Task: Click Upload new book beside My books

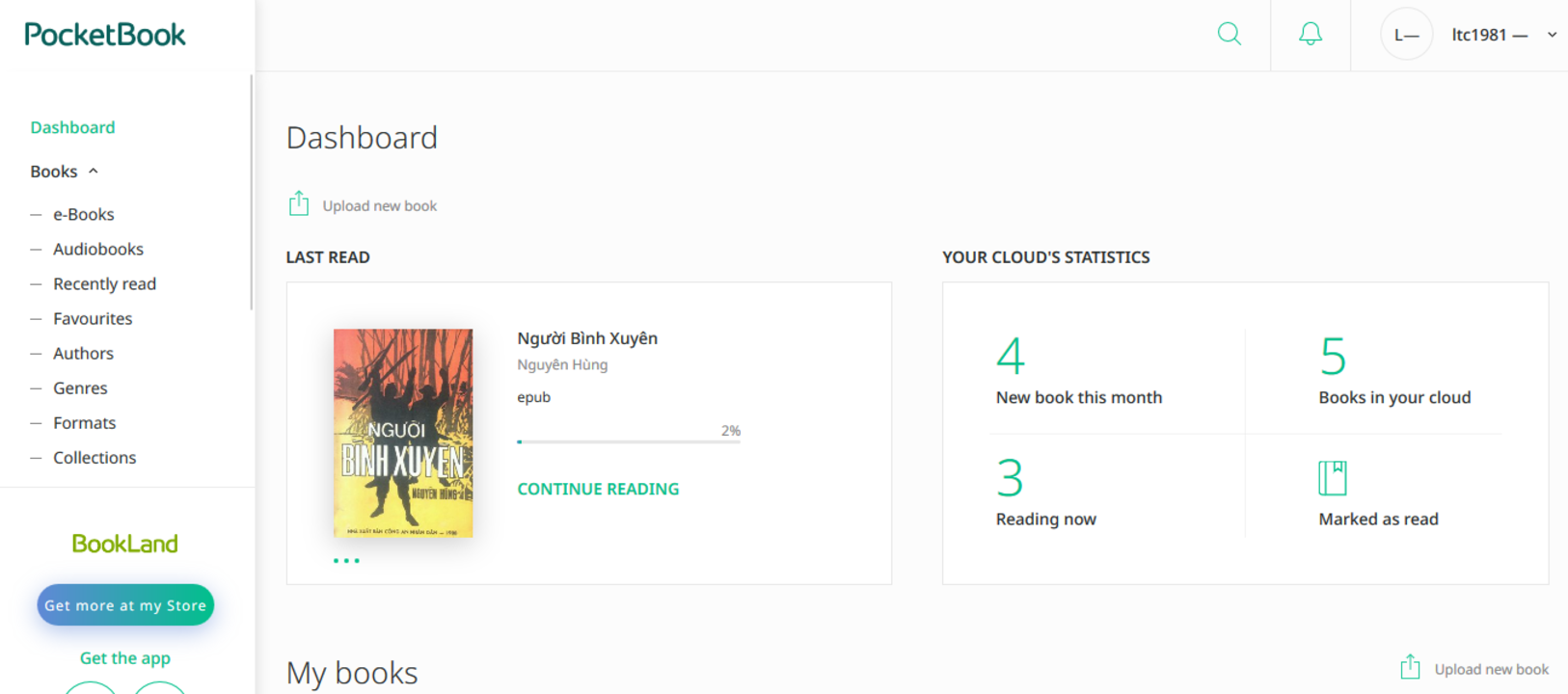Action: pyautogui.click(x=1491, y=669)
